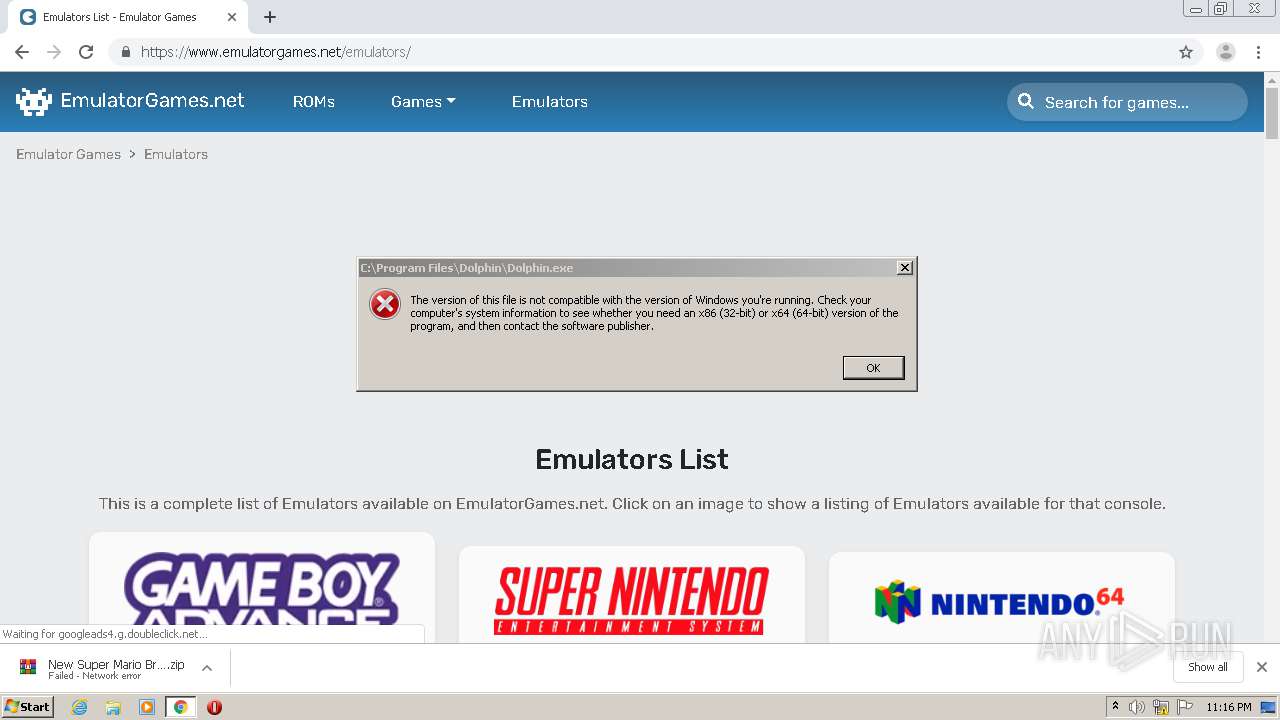Close the Emulators List tab
1280x720 pixels.
[232, 17]
